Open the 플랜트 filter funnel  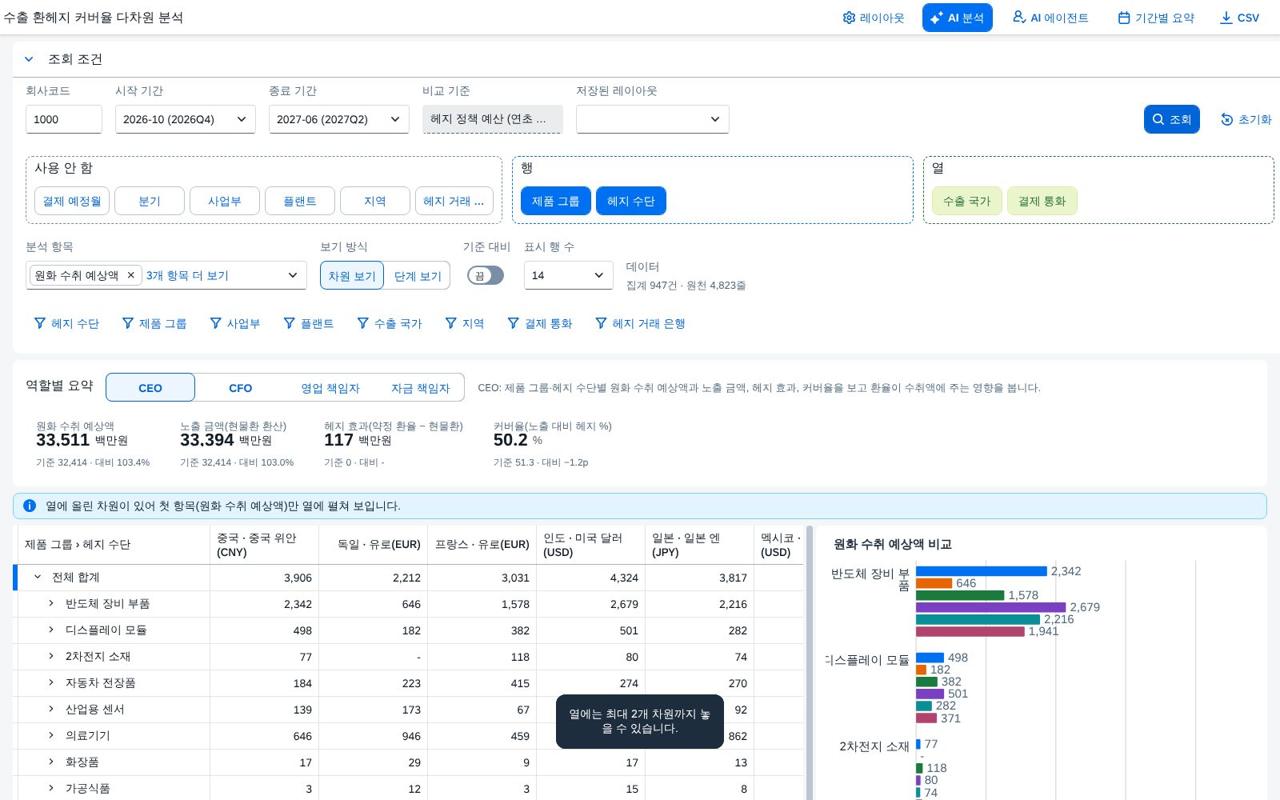[x=290, y=324]
